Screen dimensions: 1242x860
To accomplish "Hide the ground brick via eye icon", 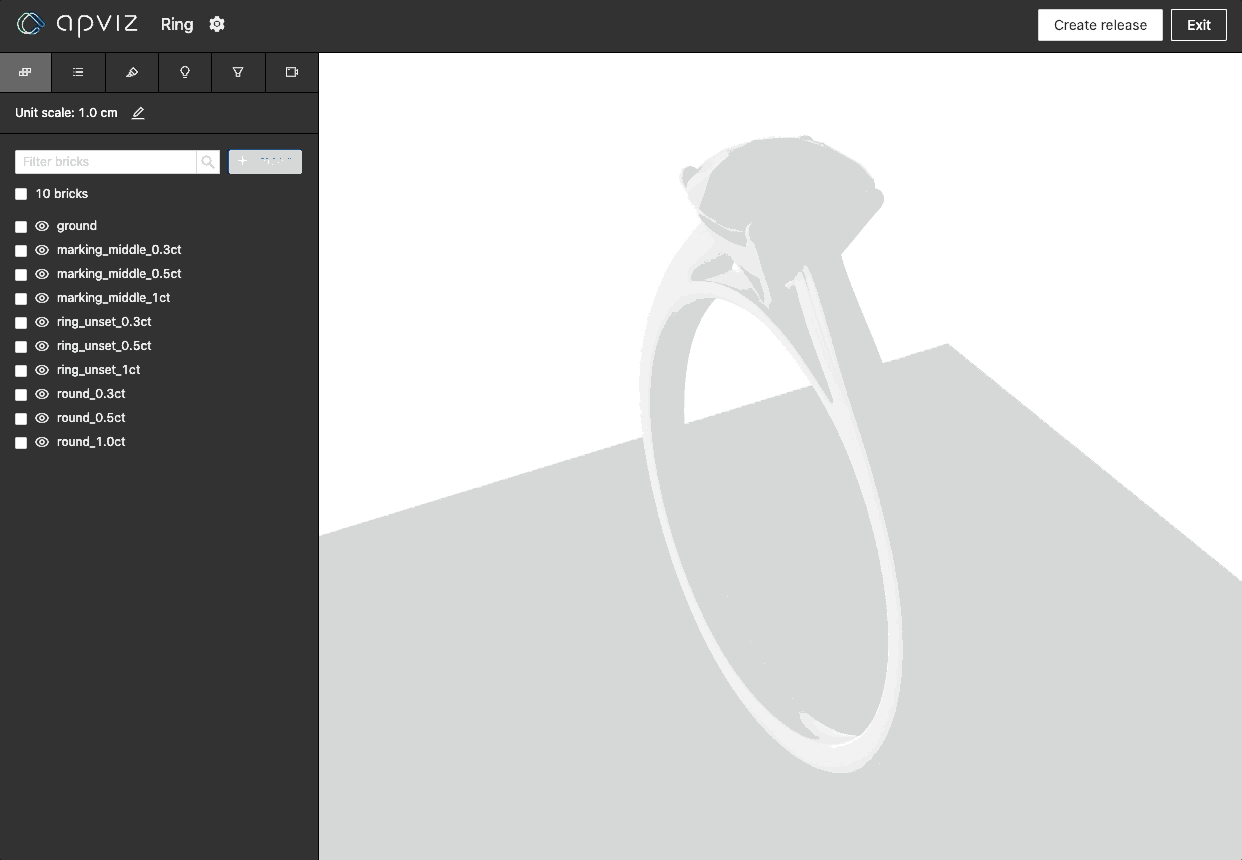I will tap(42, 226).
